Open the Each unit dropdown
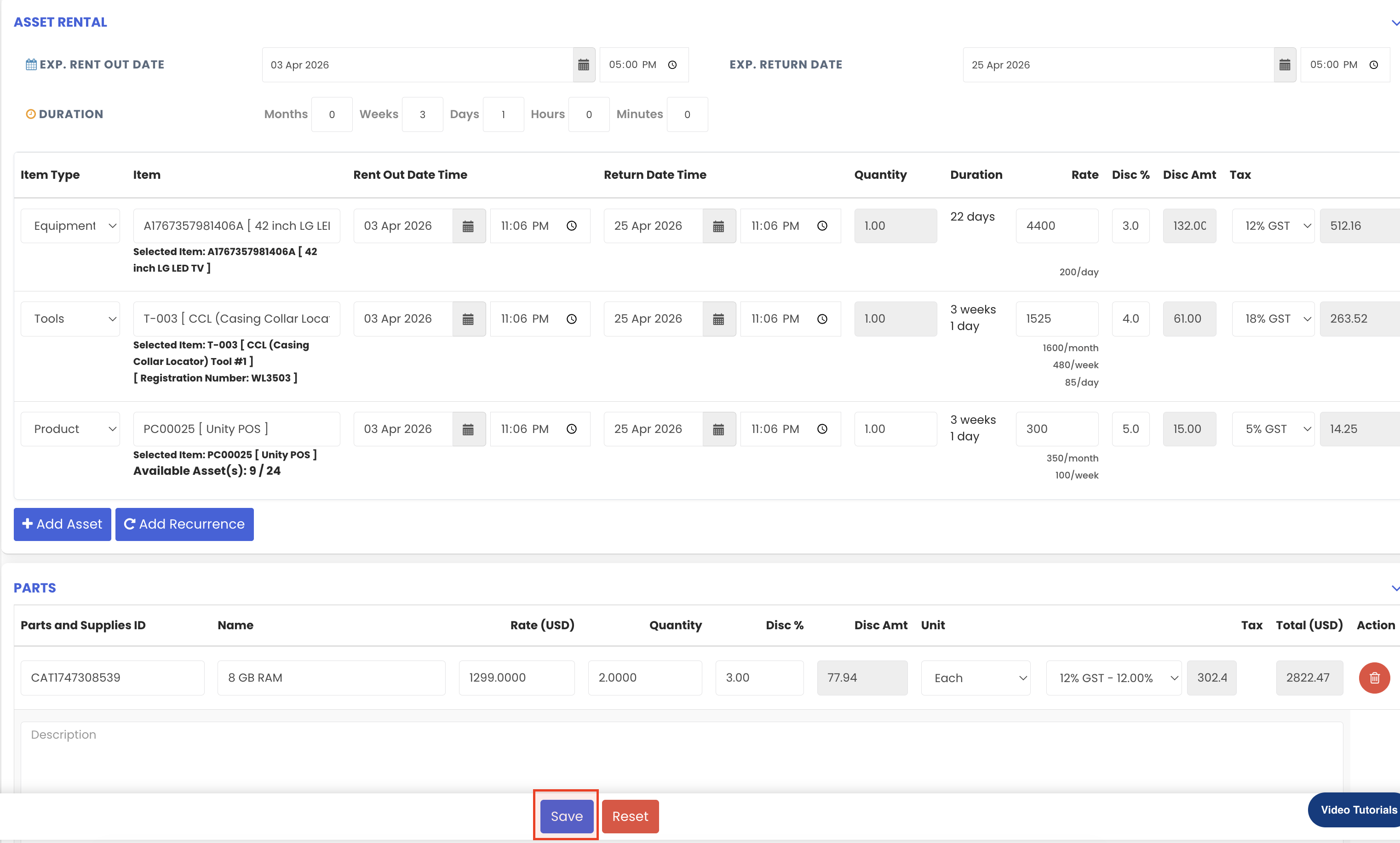 tap(975, 678)
